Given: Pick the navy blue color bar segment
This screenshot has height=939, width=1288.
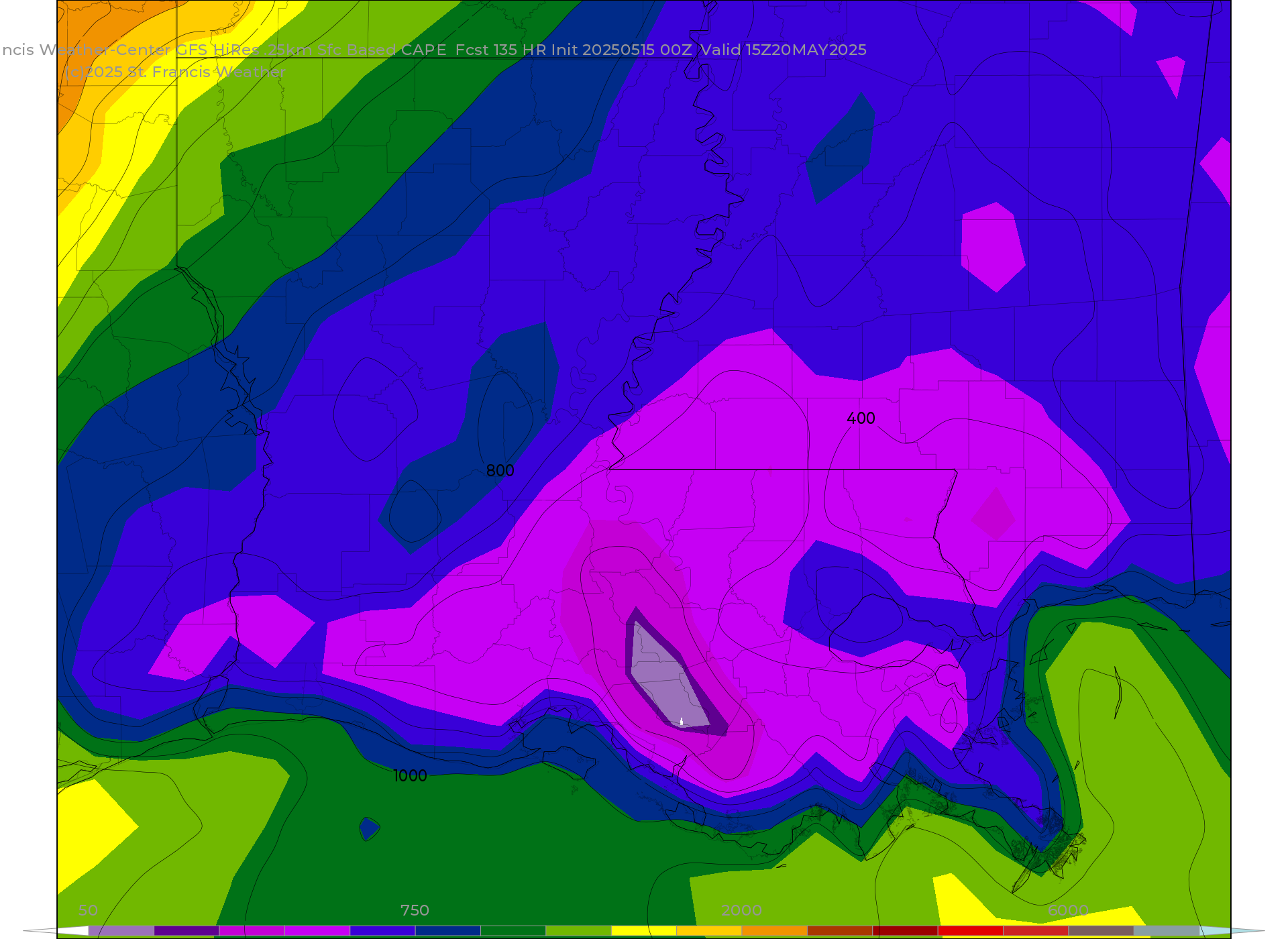Looking at the screenshot, I should click(x=448, y=931).
